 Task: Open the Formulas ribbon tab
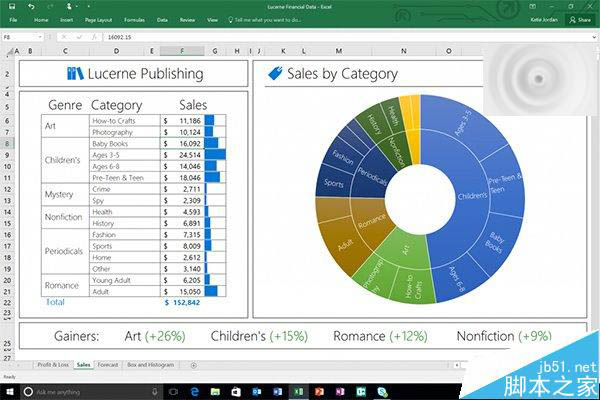[134, 19]
